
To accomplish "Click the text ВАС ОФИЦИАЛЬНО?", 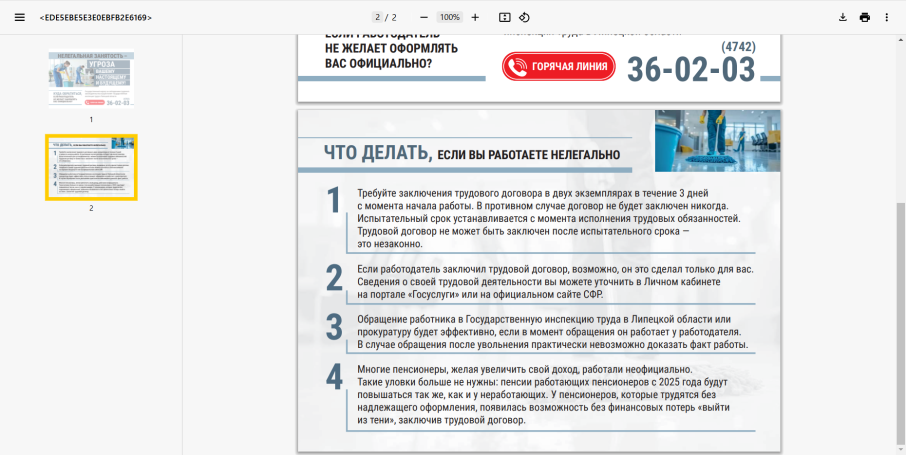I will (x=378, y=62).
